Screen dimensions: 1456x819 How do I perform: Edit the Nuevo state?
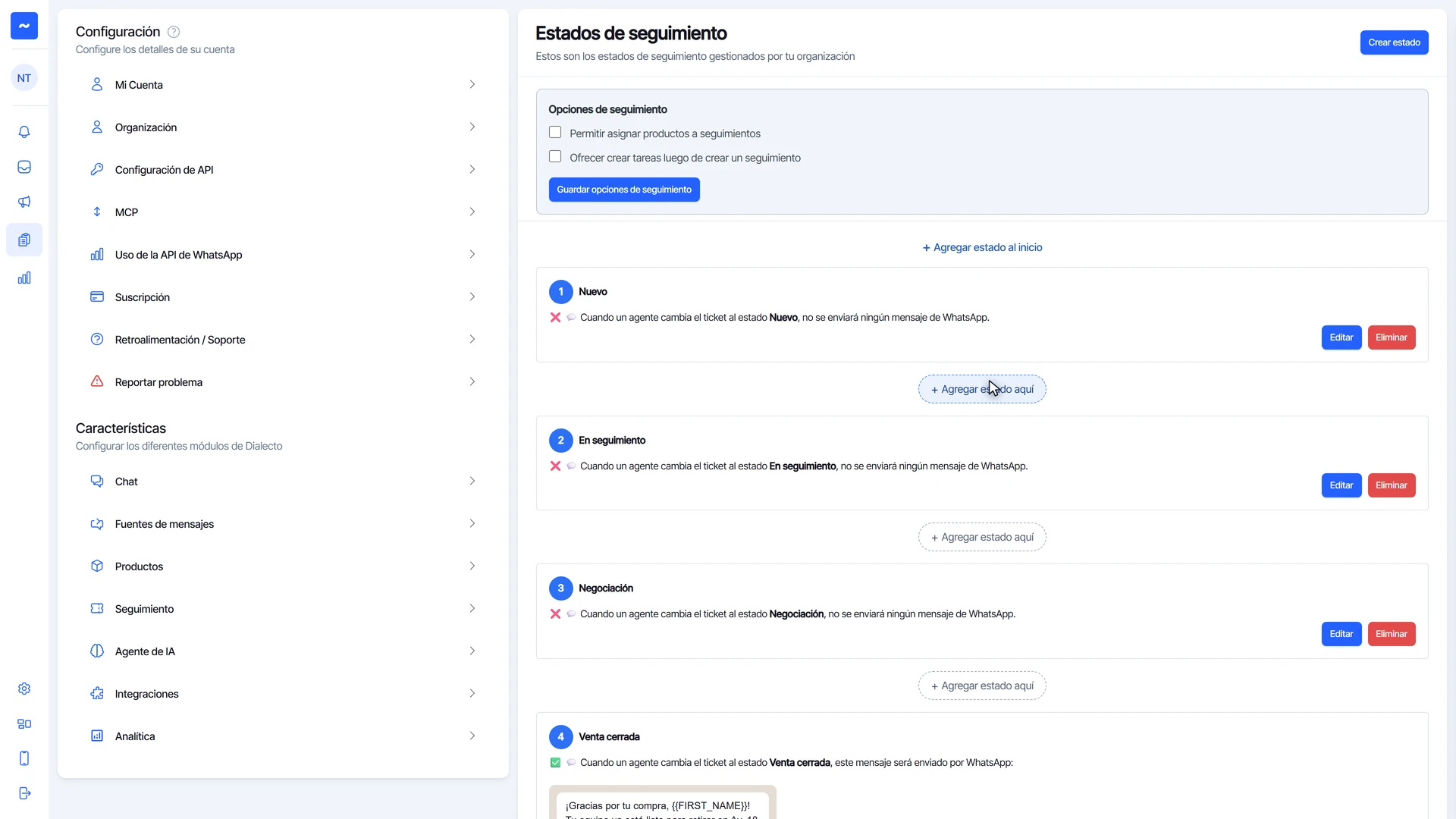tap(1341, 337)
